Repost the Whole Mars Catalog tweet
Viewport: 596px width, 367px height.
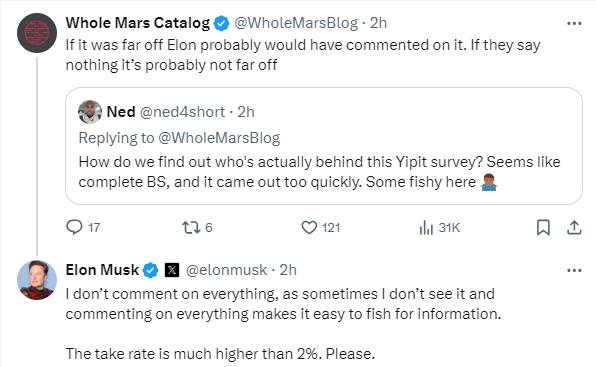(190, 228)
